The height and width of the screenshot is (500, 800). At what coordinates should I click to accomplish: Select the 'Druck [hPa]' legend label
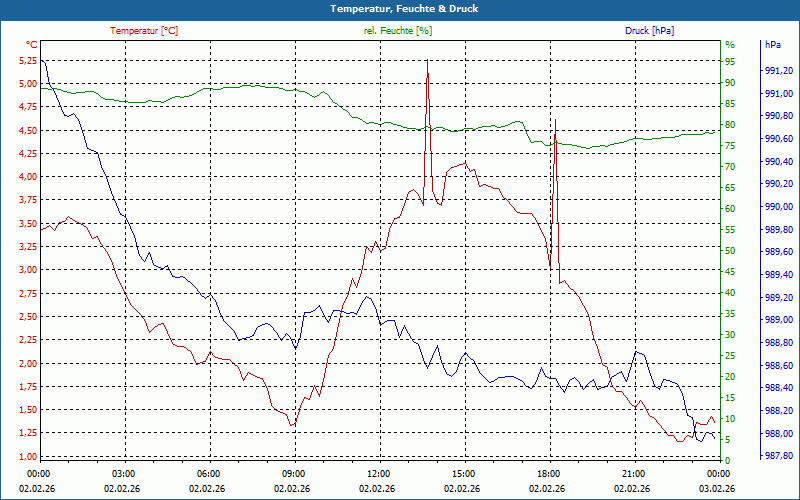point(649,31)
